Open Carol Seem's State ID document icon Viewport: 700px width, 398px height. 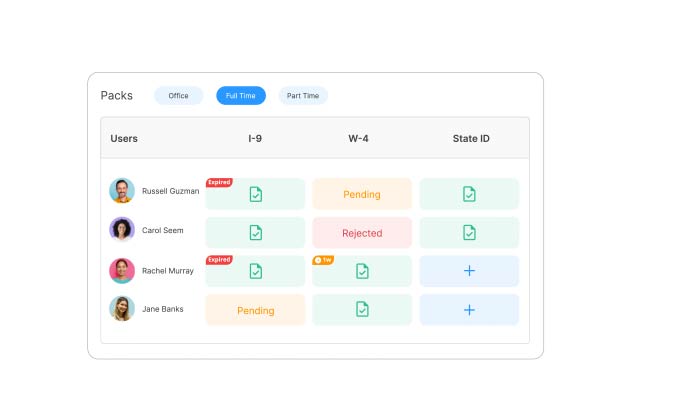tap(469, 232)
